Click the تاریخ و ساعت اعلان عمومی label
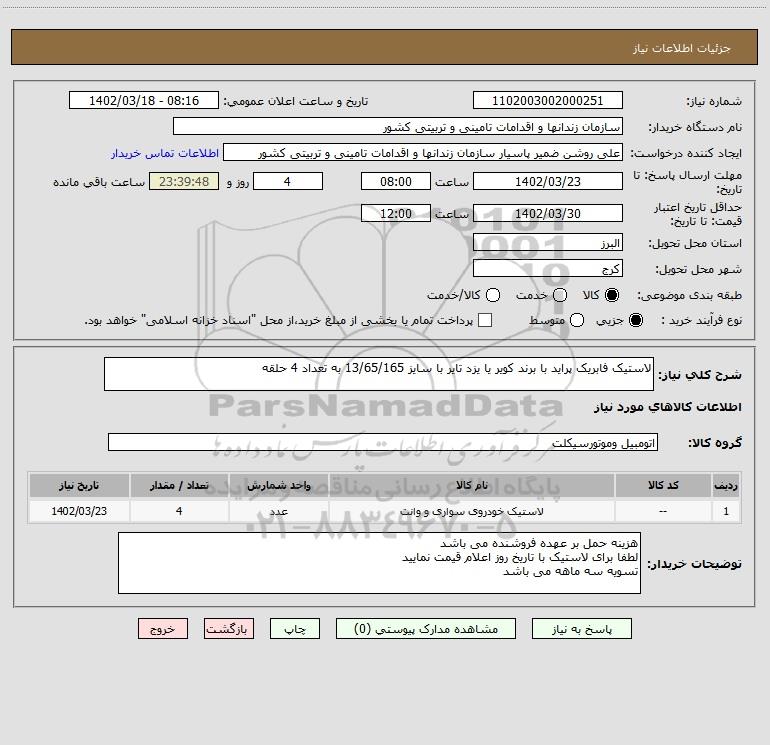770x745 pixels. (x=296, y=101)
